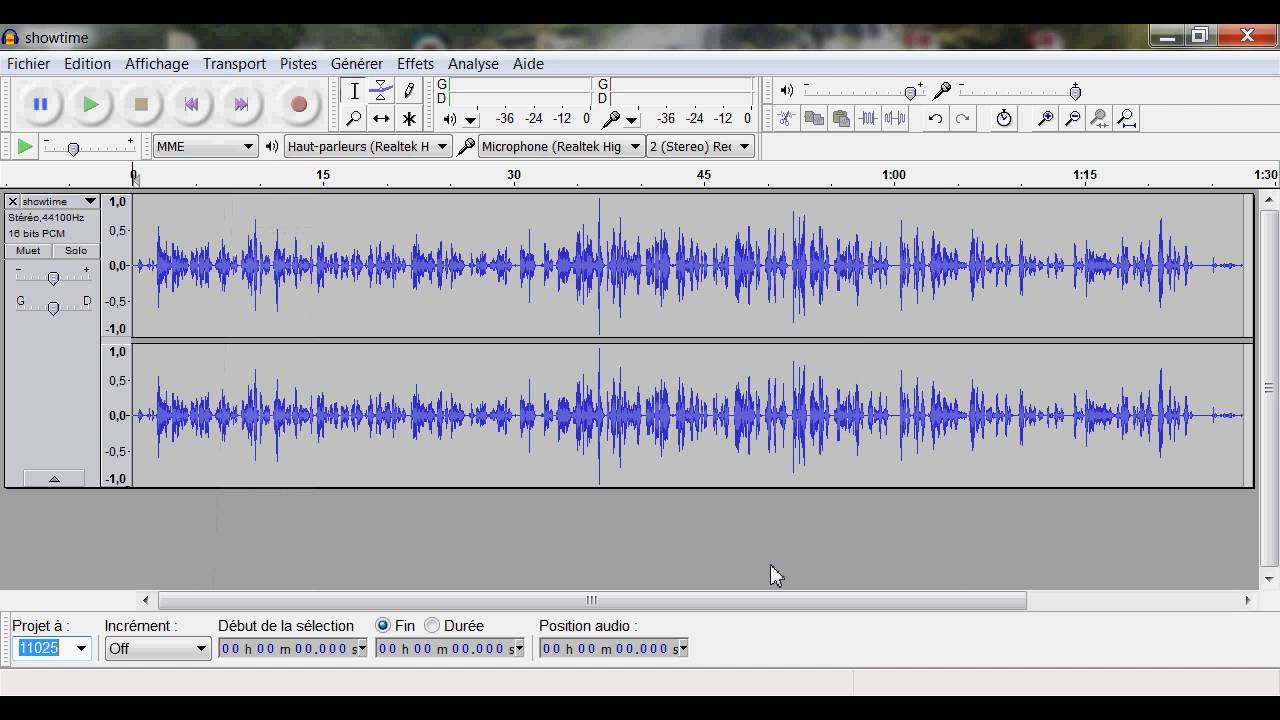The height and width of the screenshot is (720, 1280).
Task: Click the playback speed slider handle
Action: 73,149
